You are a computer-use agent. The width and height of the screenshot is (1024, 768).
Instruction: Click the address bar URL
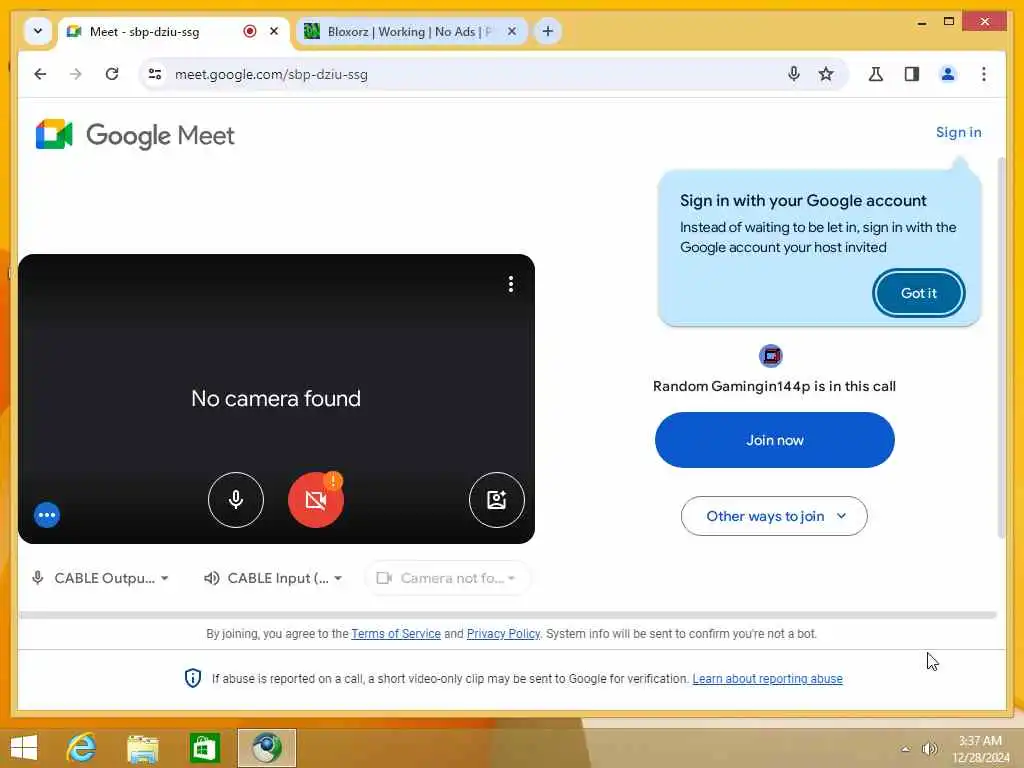[271, 74]
